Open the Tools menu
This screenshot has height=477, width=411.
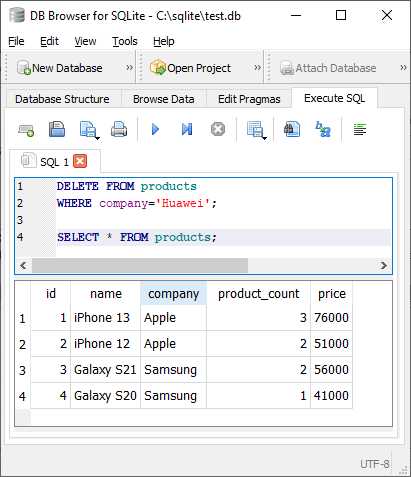125,41
